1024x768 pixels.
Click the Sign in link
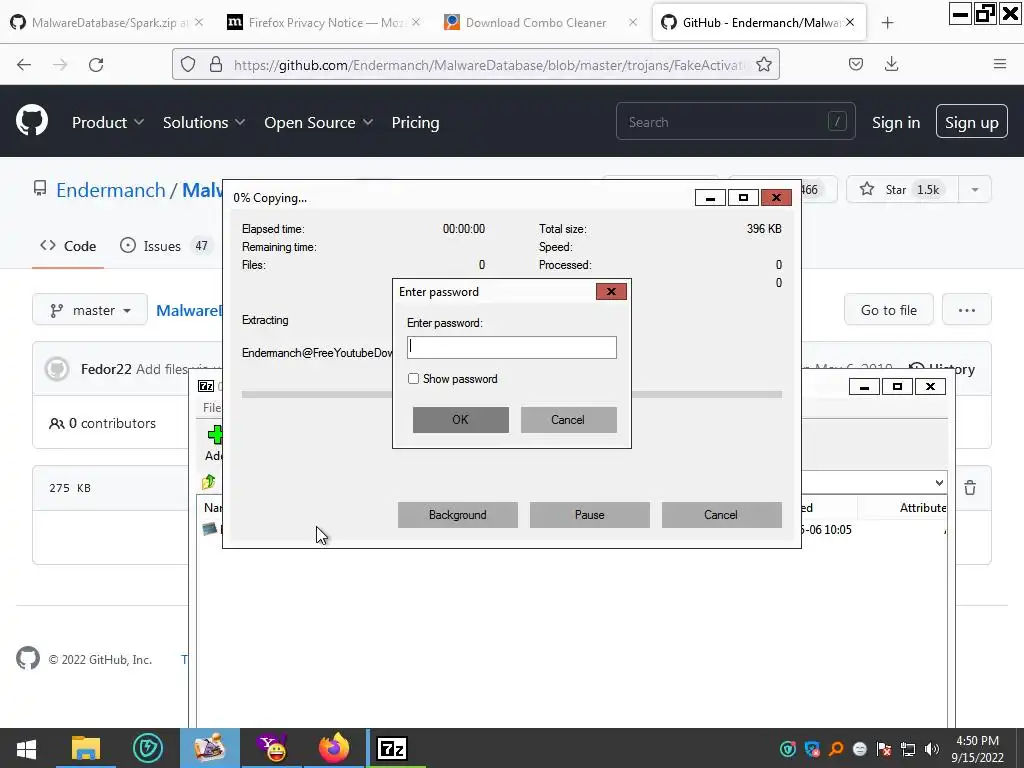tap(895, 122)
